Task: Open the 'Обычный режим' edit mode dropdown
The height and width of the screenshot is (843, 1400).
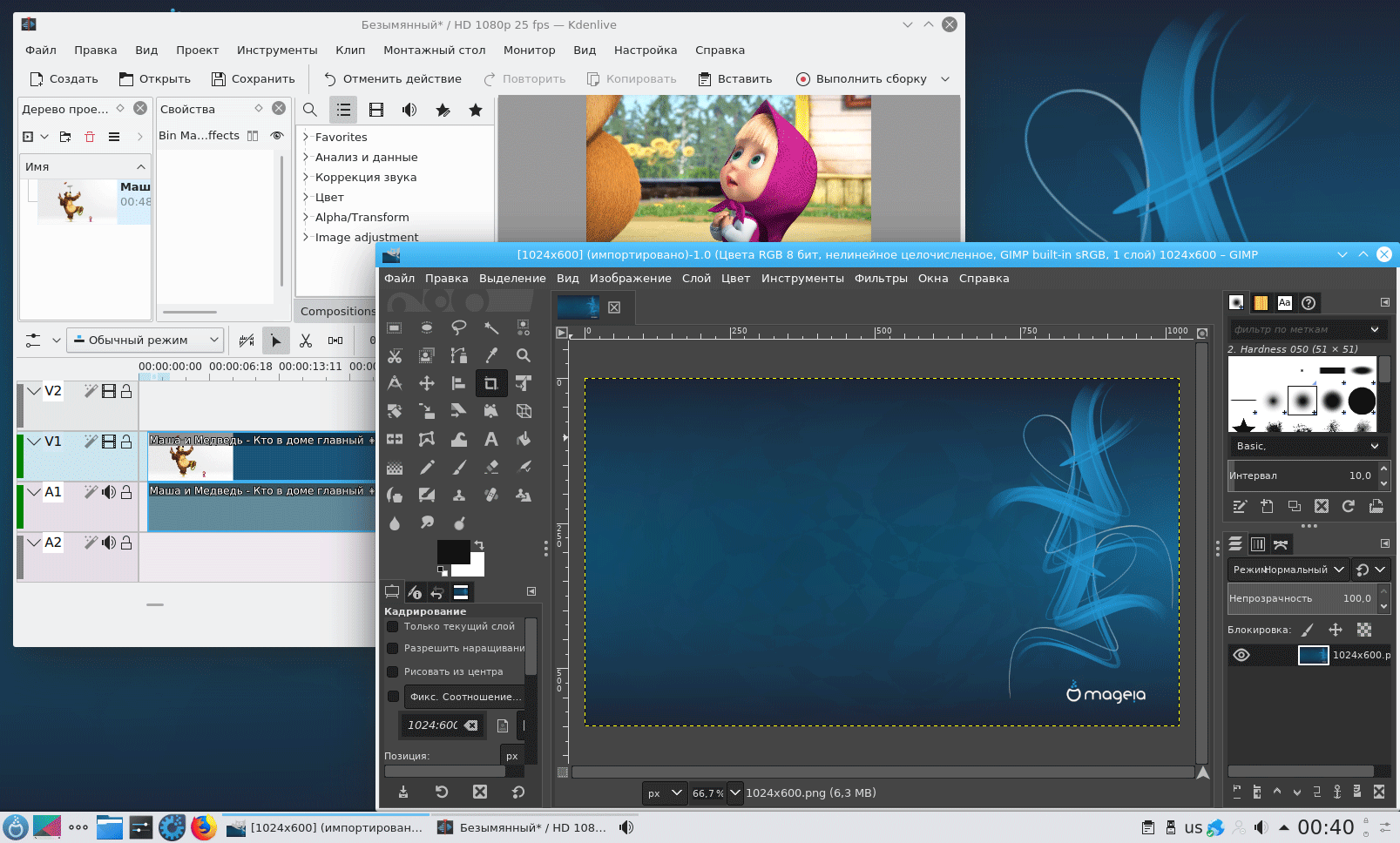Action: point(145,341)
